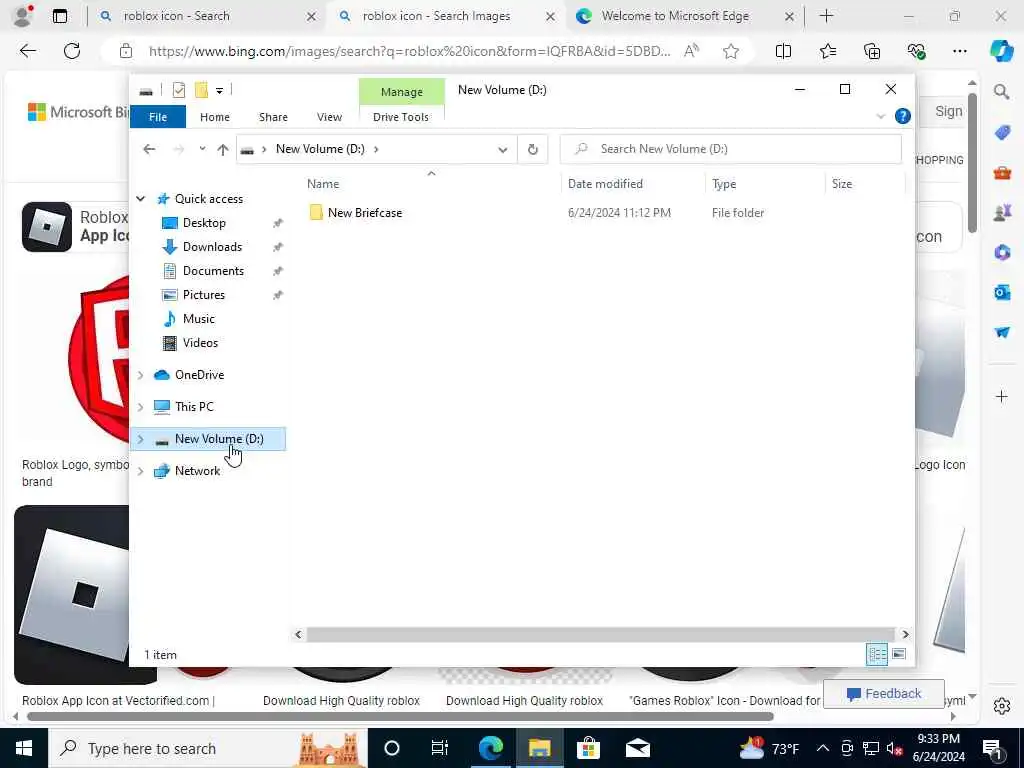Image resolution: width=1024 pixels, height=768 pixels.
Task: Click address bar path chevron after New Volume (D:)
Action: tap(376, 149)
